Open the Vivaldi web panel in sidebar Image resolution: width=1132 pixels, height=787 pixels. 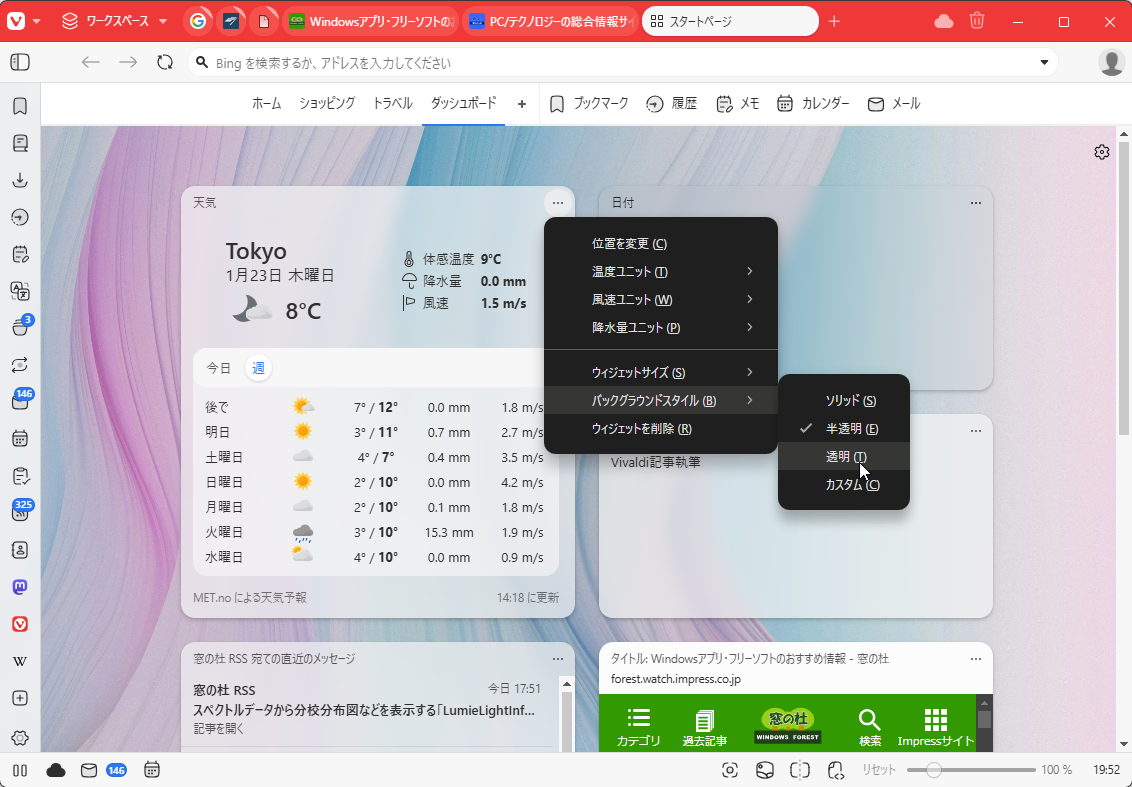[x=19, y=624]
